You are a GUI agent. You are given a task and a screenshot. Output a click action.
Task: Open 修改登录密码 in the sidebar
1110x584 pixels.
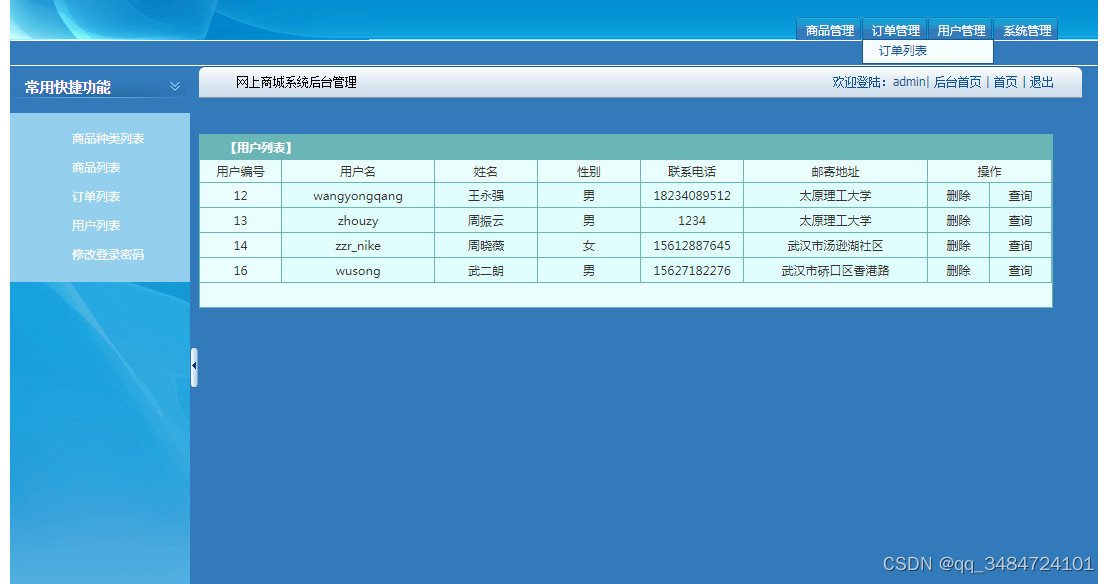108,255
